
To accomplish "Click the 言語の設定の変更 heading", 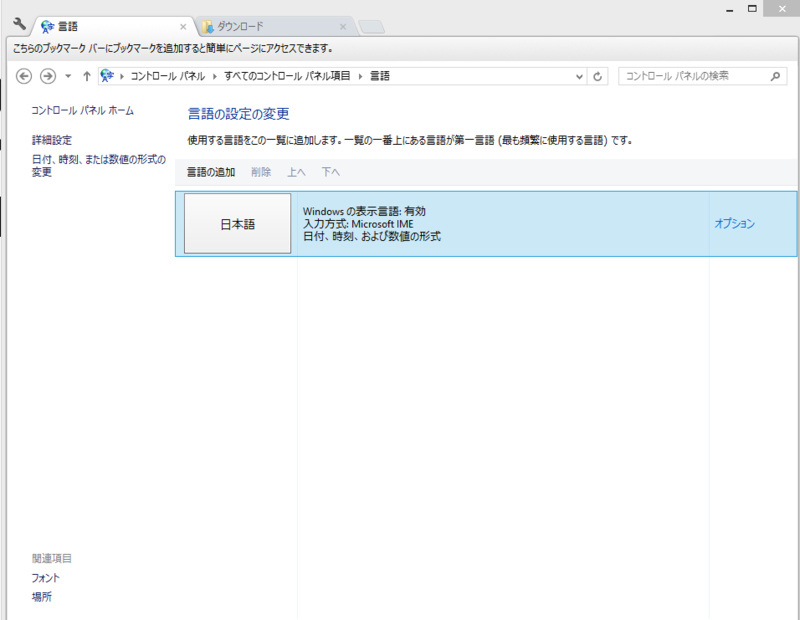I will click(x=238, y=114).
